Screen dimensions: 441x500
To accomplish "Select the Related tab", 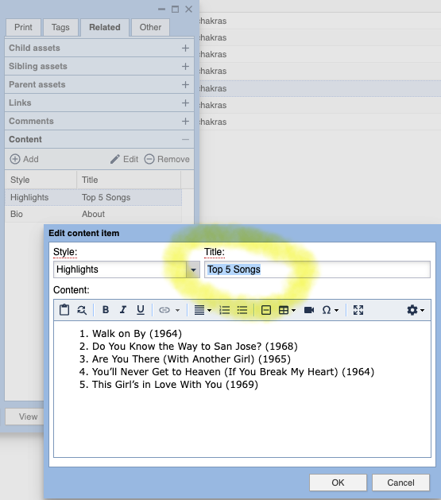I will [105, 27].
